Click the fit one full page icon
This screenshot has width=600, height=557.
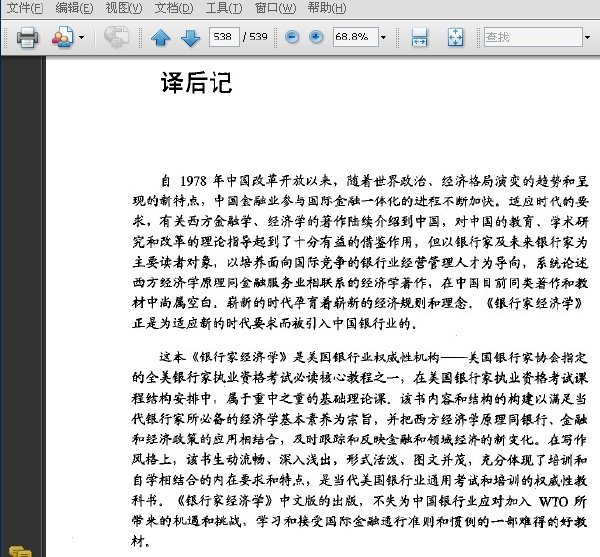pos(455,37)
